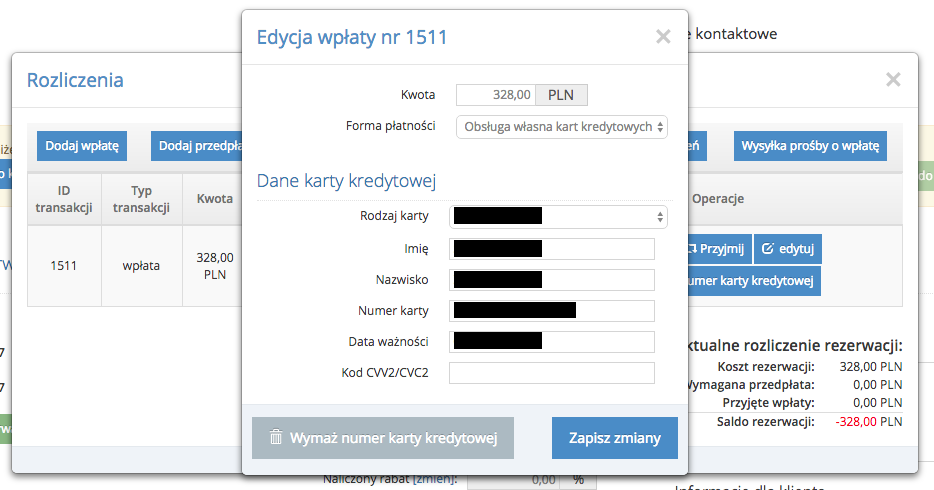Click the Imię input field
The width and height of the screenshot is (934, 490).
coord(552,249)
